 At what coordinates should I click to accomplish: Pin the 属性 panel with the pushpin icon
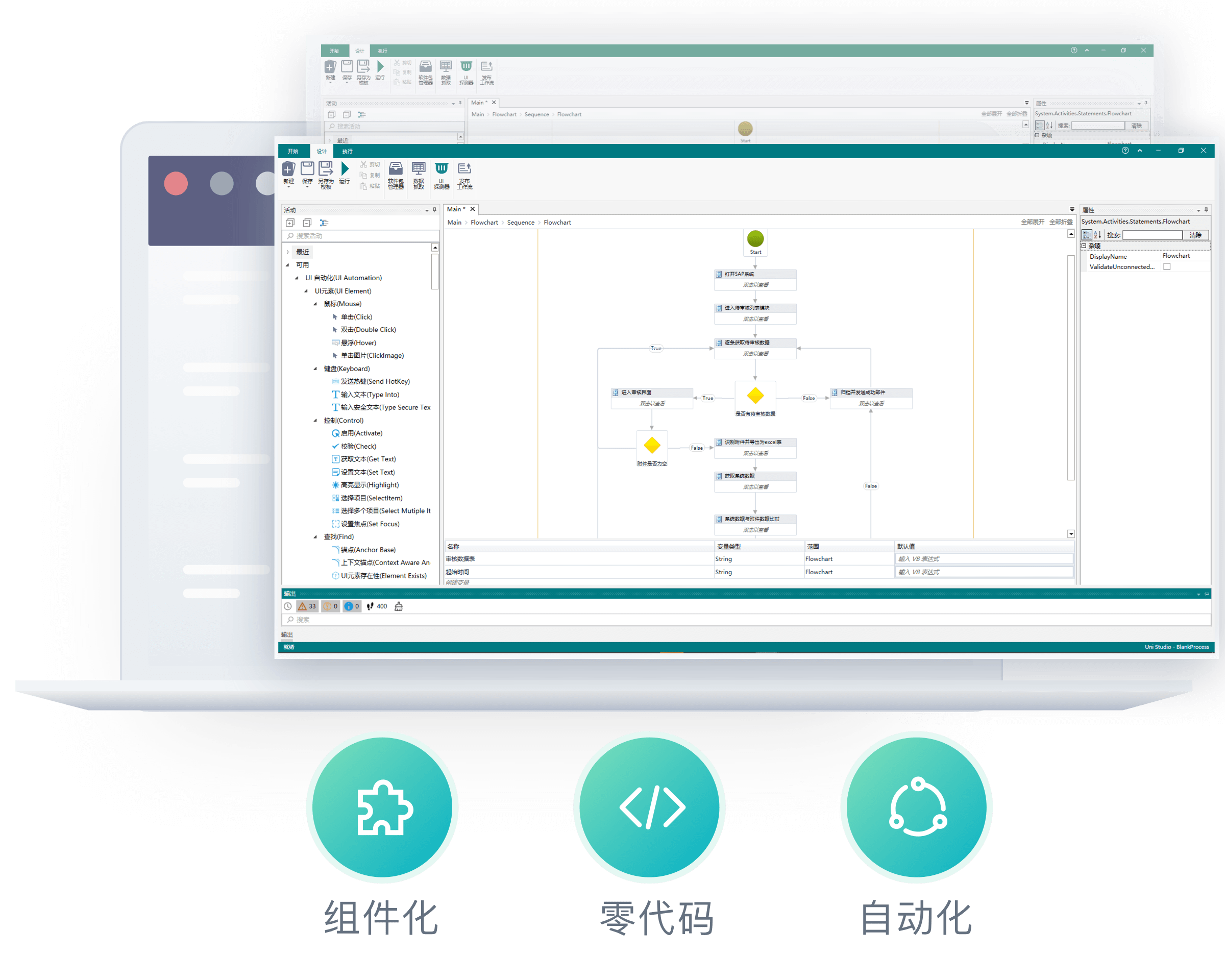click(x=1206, y=210)
